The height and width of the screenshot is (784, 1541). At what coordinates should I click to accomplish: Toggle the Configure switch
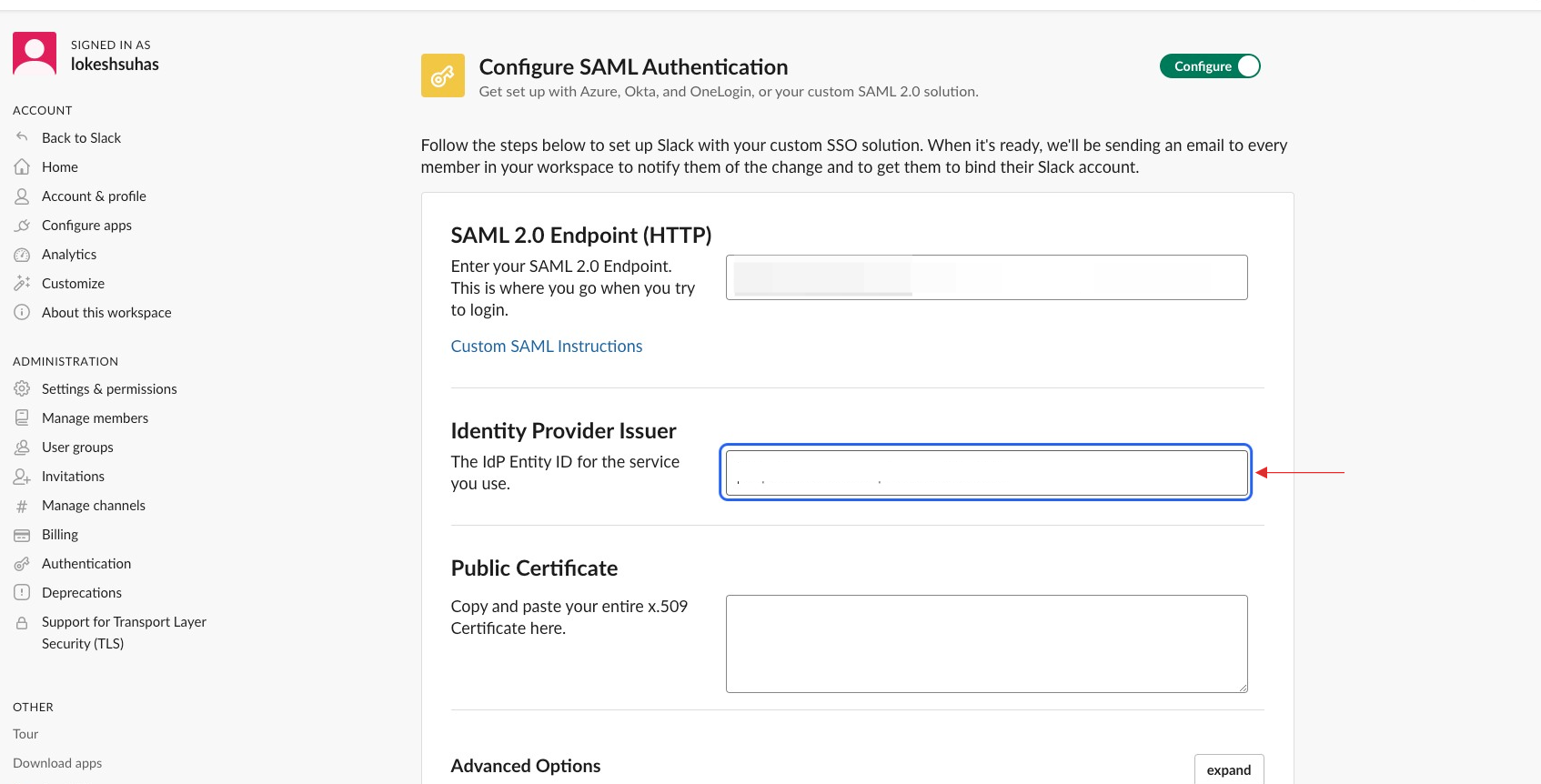[1210, 66]
